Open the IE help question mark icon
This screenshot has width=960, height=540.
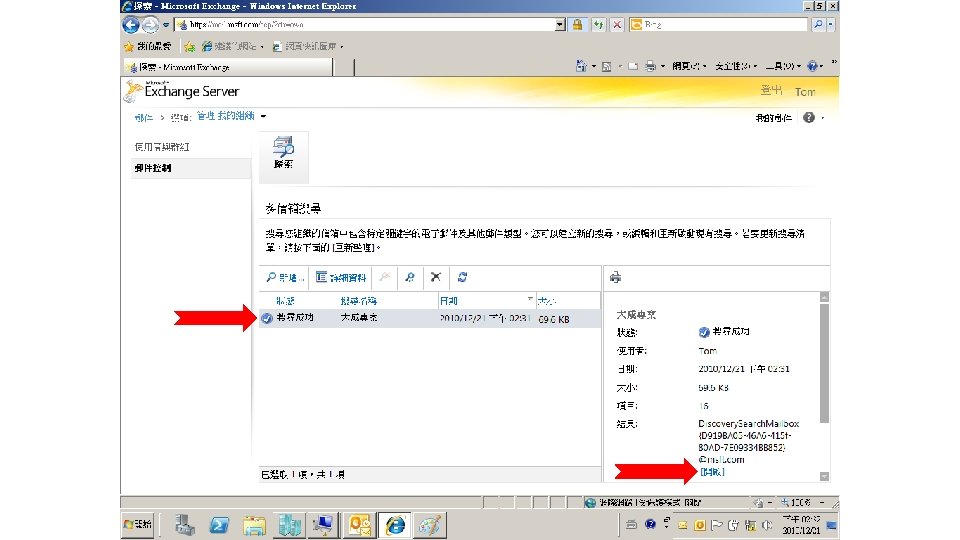[x=812, y=66]
